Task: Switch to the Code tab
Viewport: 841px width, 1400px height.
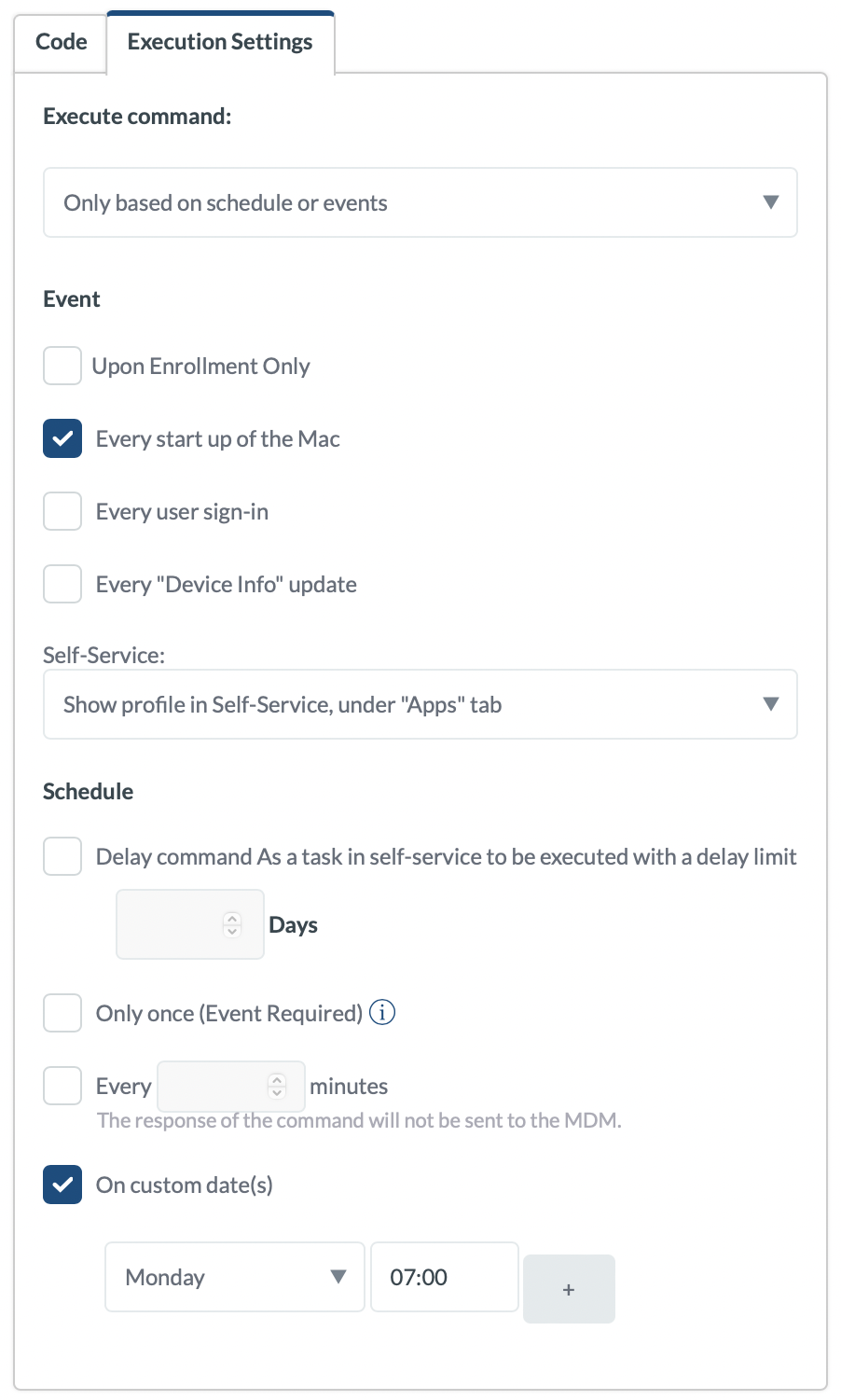Action: pyautogui.click(x=62, y=42)
